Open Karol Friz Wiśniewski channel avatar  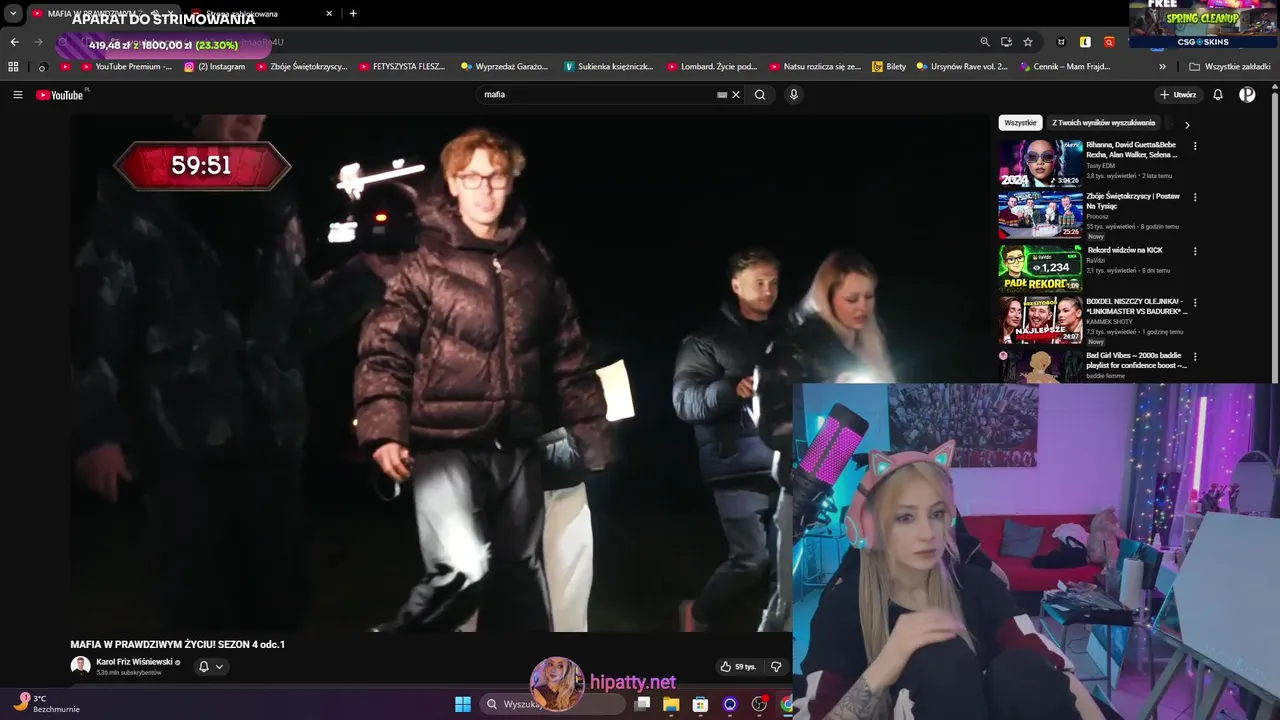point(80,666)
